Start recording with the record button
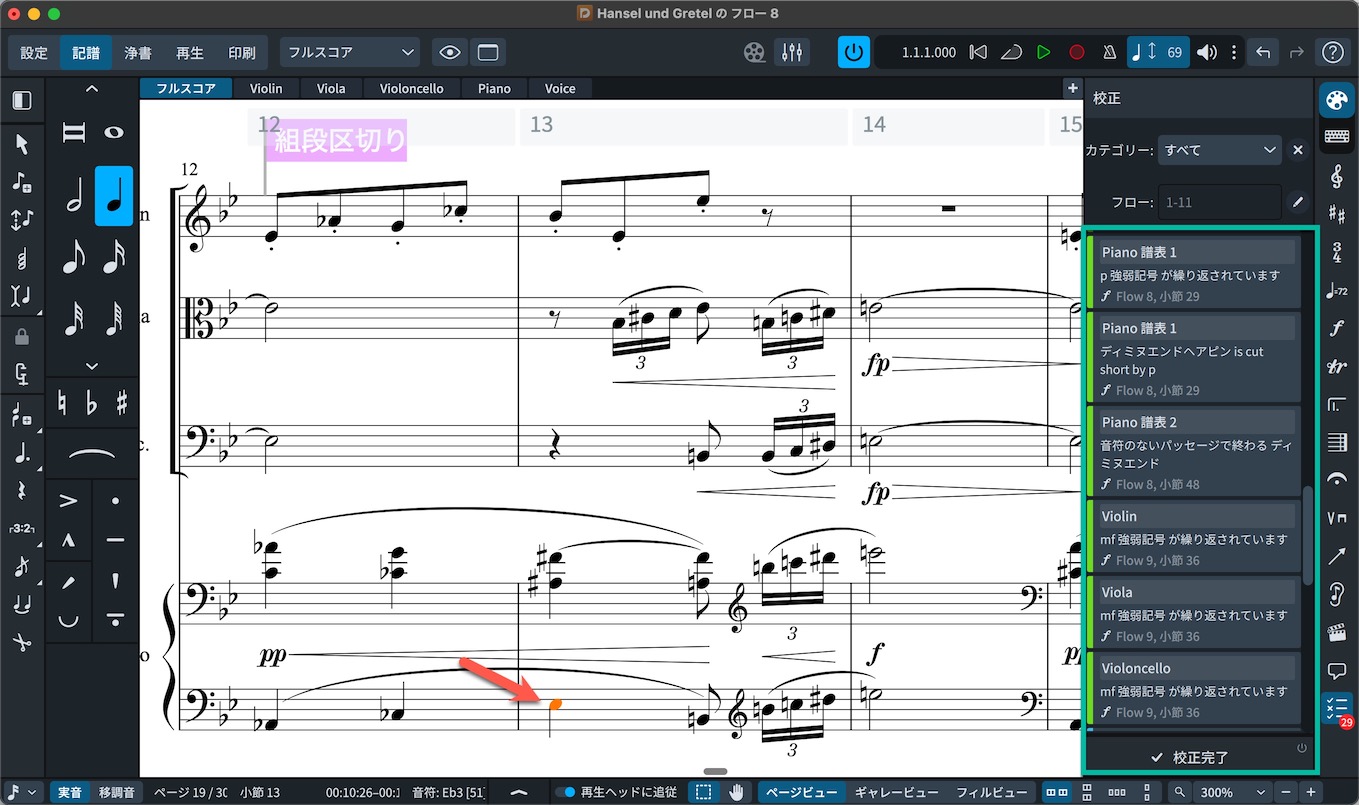This screenshot has height=805, width=1359. [1077, 52]
